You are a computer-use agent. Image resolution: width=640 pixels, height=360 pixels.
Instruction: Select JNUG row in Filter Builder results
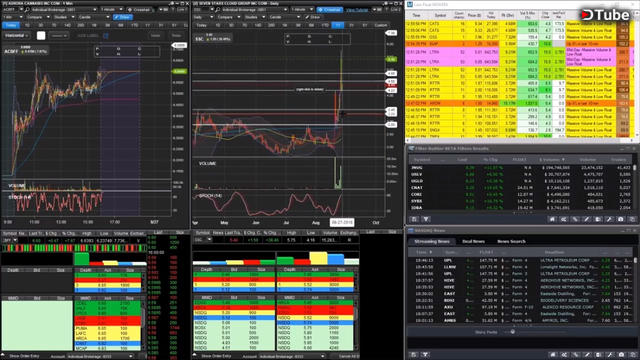tap(520, 168)
